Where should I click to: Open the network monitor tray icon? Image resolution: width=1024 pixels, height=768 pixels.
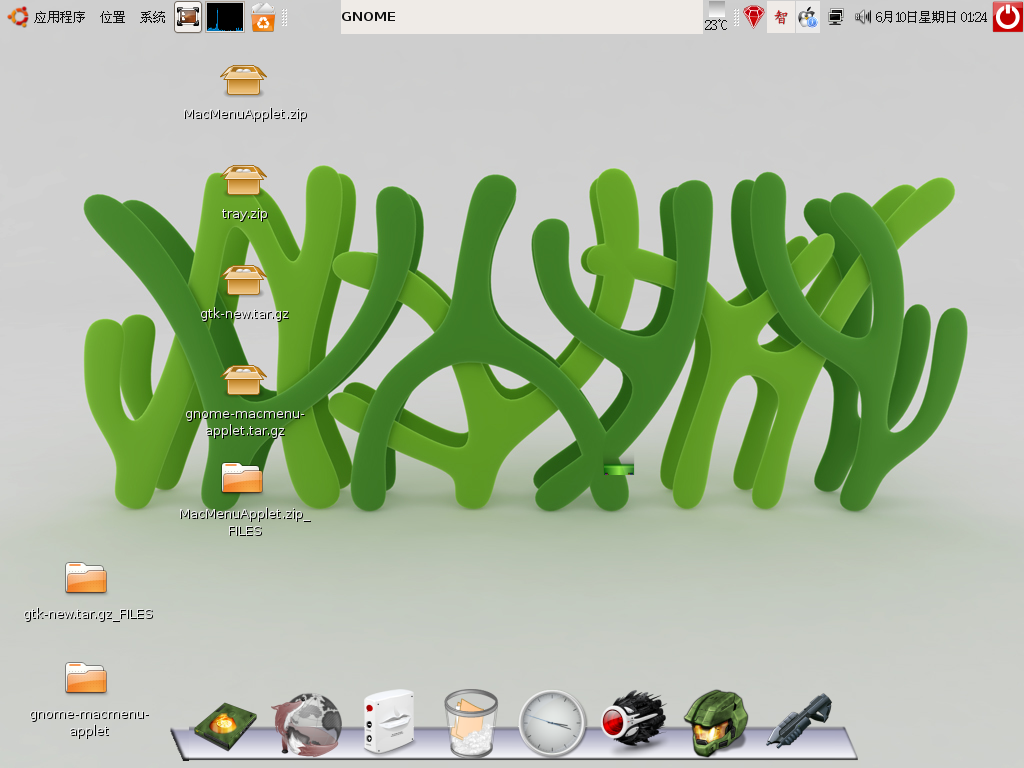pos(835,17)
